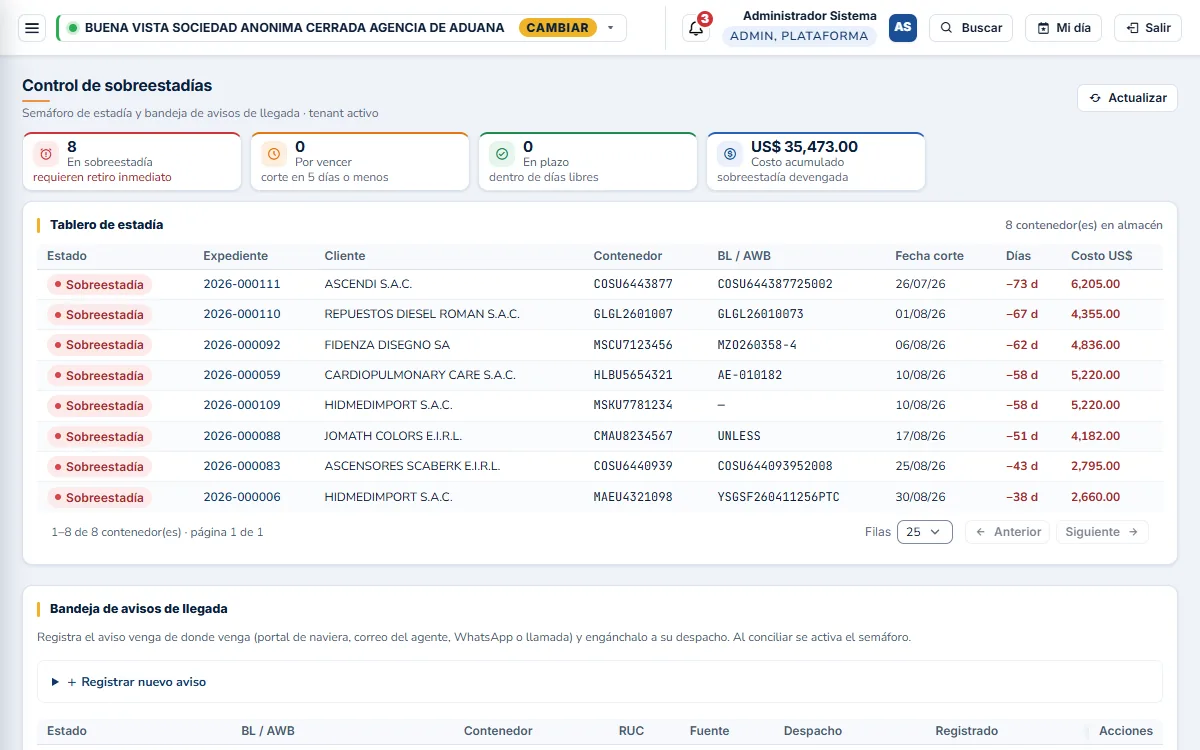Screen dimensions: 1200x750
Task: Click BL MZO260358-4
Action: click(757, 345)
